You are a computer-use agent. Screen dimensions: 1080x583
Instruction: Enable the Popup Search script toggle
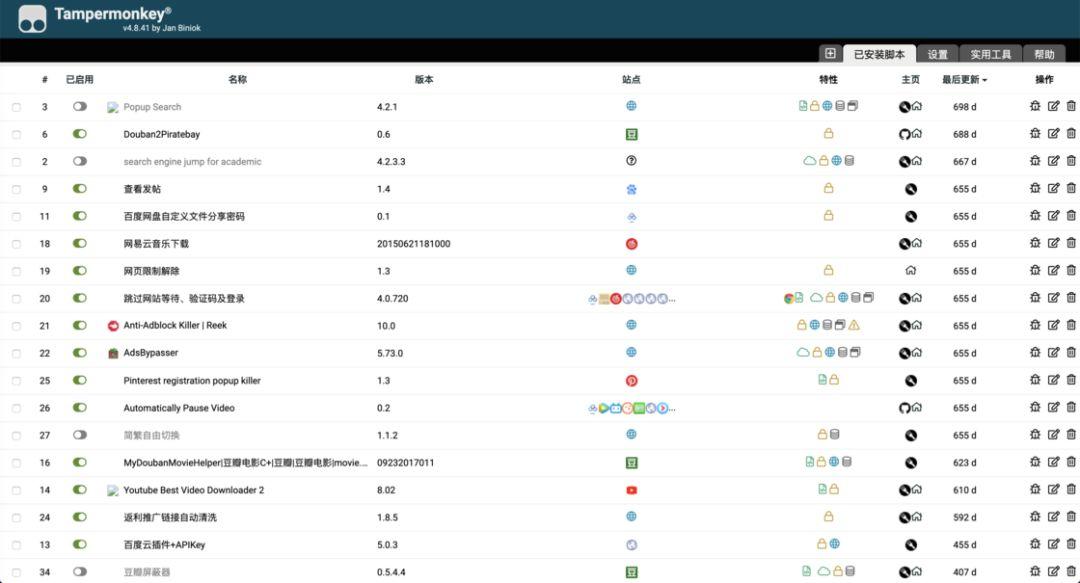80,107
